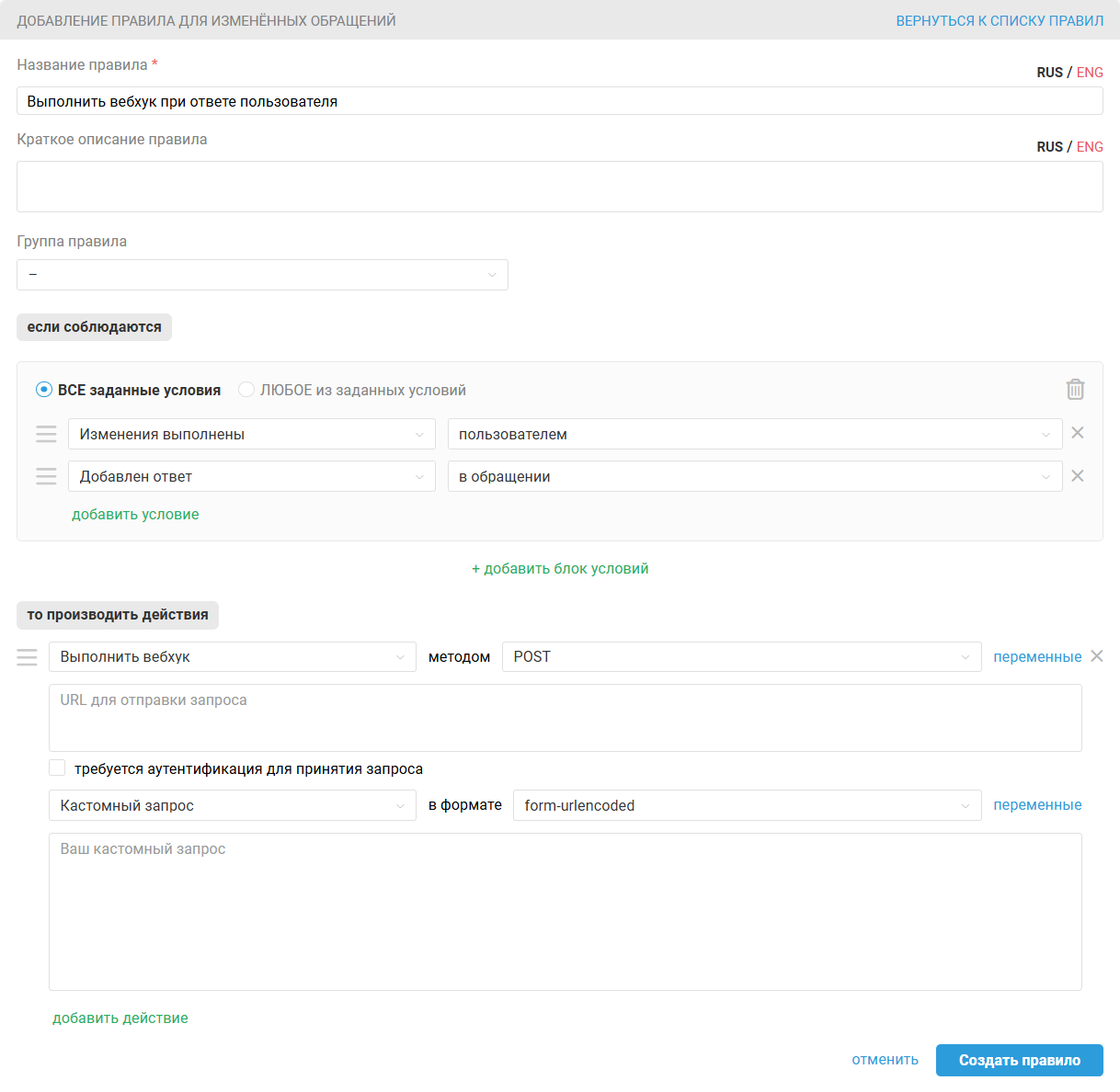Viewport: 1120px width, 1092px height.
Task: Remove the 'Изменения выполнены' condition row
Action: tap(1078, 433)
